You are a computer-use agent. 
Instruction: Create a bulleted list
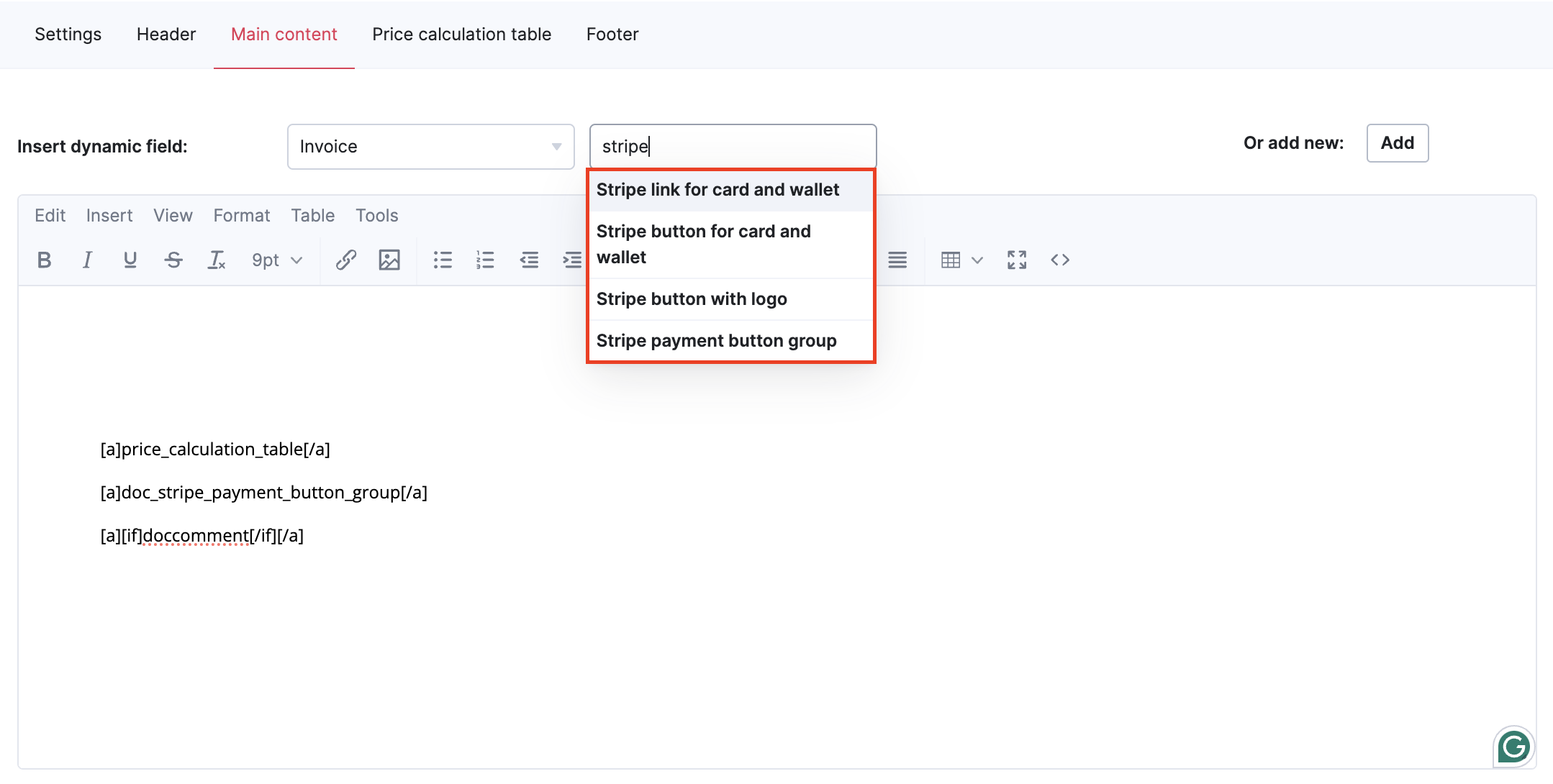pyautogui.click(x=443, y=260)
